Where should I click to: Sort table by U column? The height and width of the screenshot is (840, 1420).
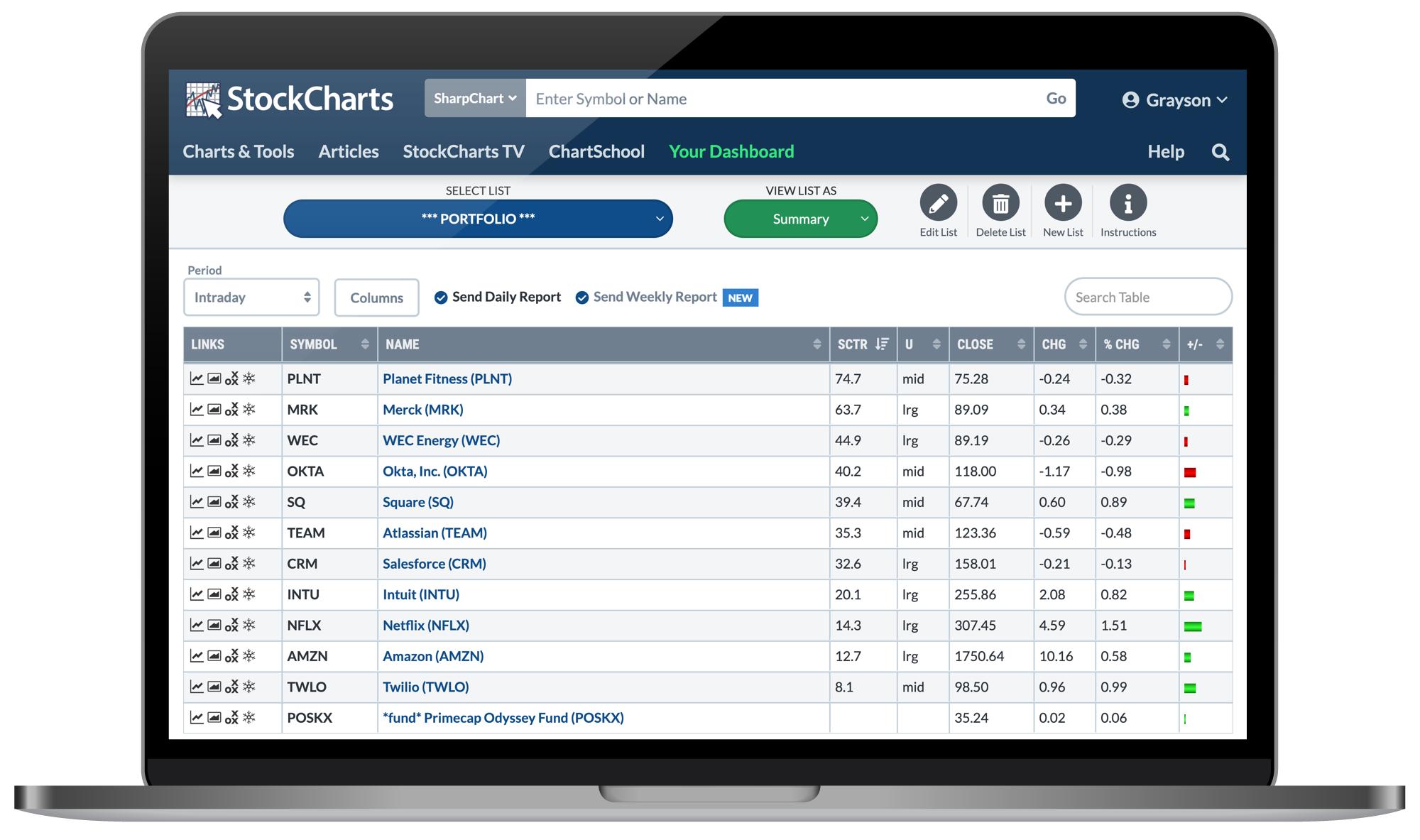tap(923, 344)
